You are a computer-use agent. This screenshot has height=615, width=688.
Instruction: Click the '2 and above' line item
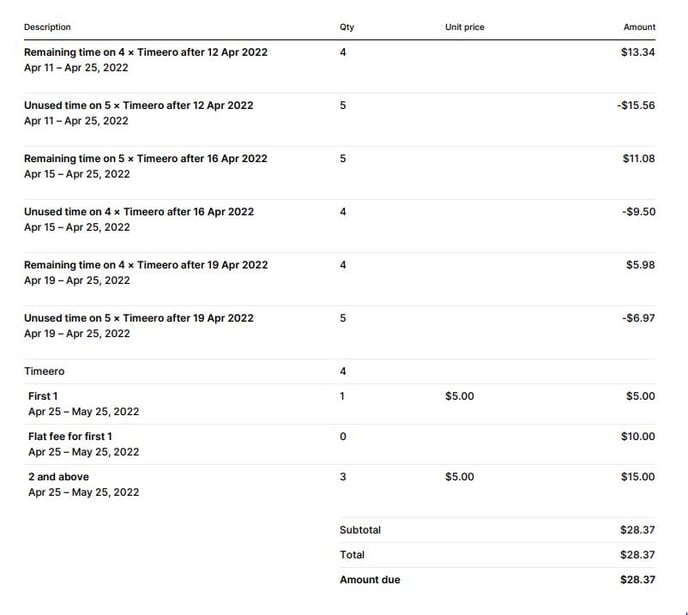click(x=58, y=477)
